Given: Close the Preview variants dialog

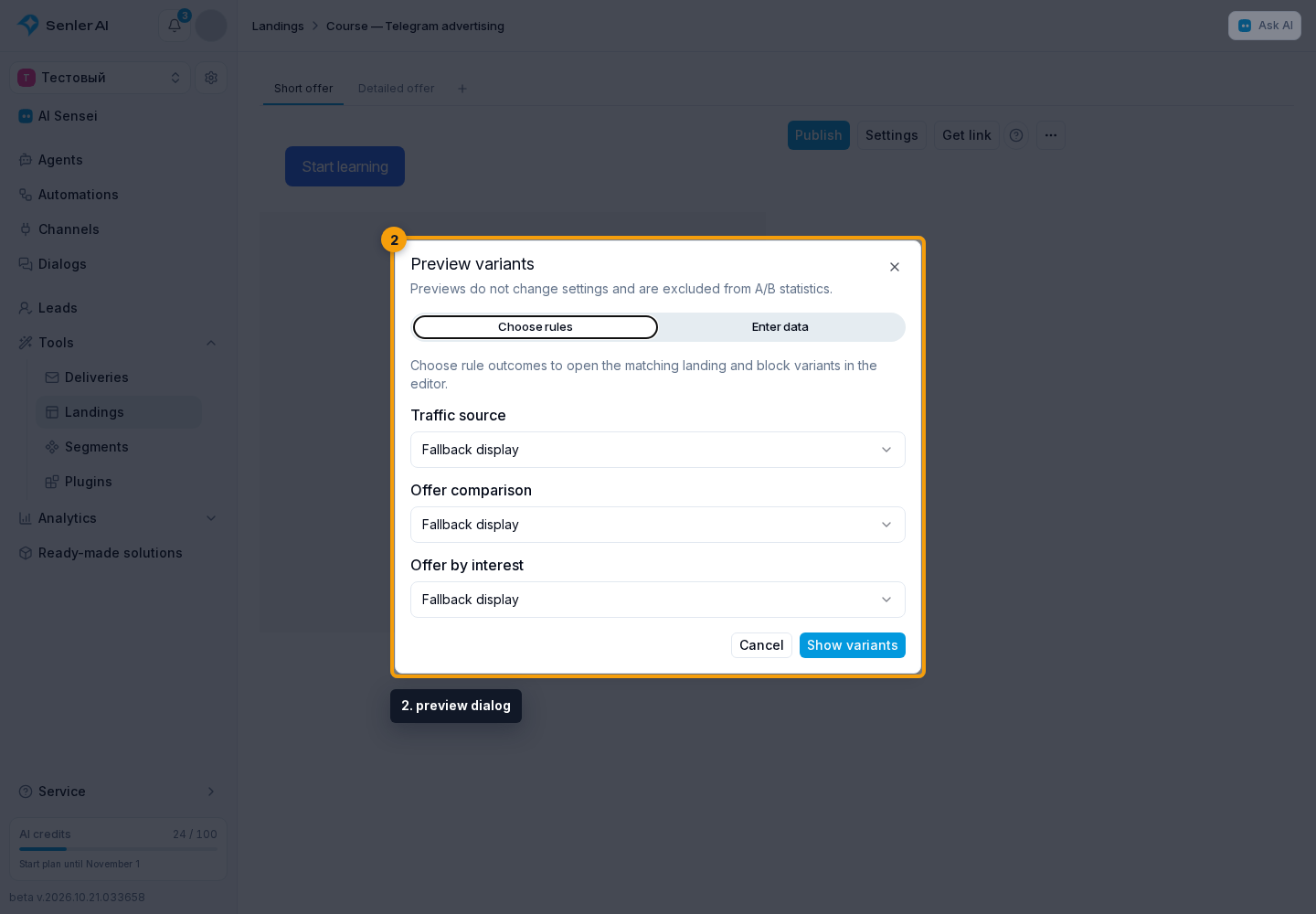Looking at the screenshot, I should pos(895,267).
